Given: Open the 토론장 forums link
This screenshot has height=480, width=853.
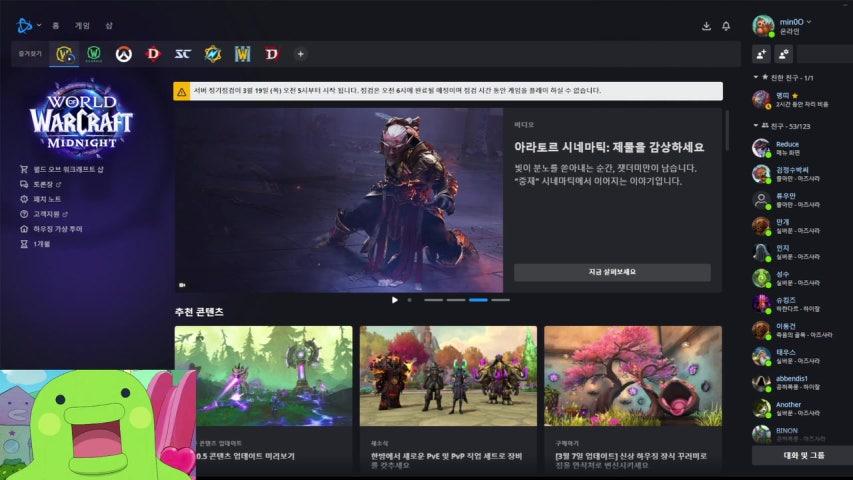Looking at the screenshot, I should 41,184.
